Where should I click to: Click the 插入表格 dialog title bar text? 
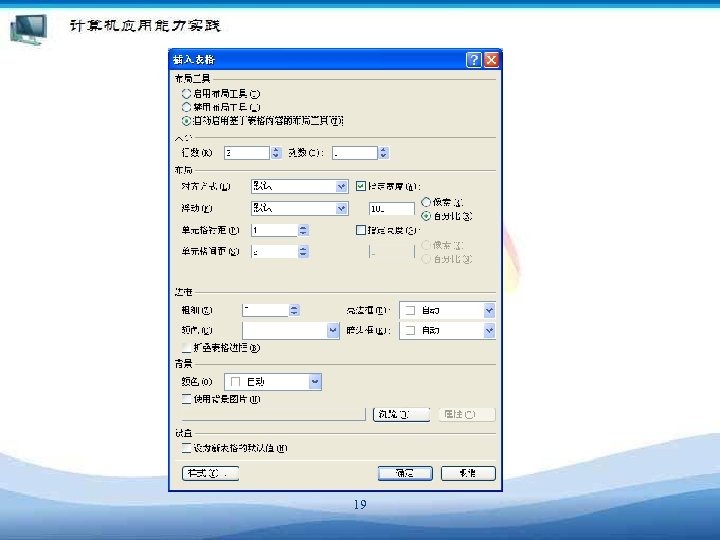click(x=194, y=60)
